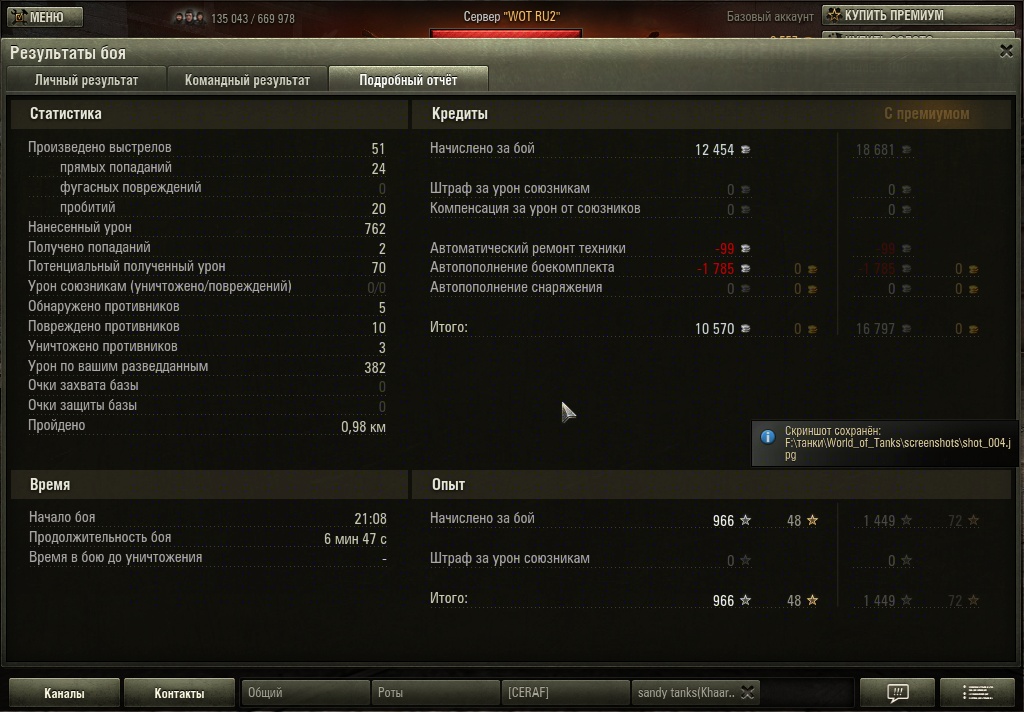Open the Роты chat channel
1024x712 pixels.
(435, 692)
